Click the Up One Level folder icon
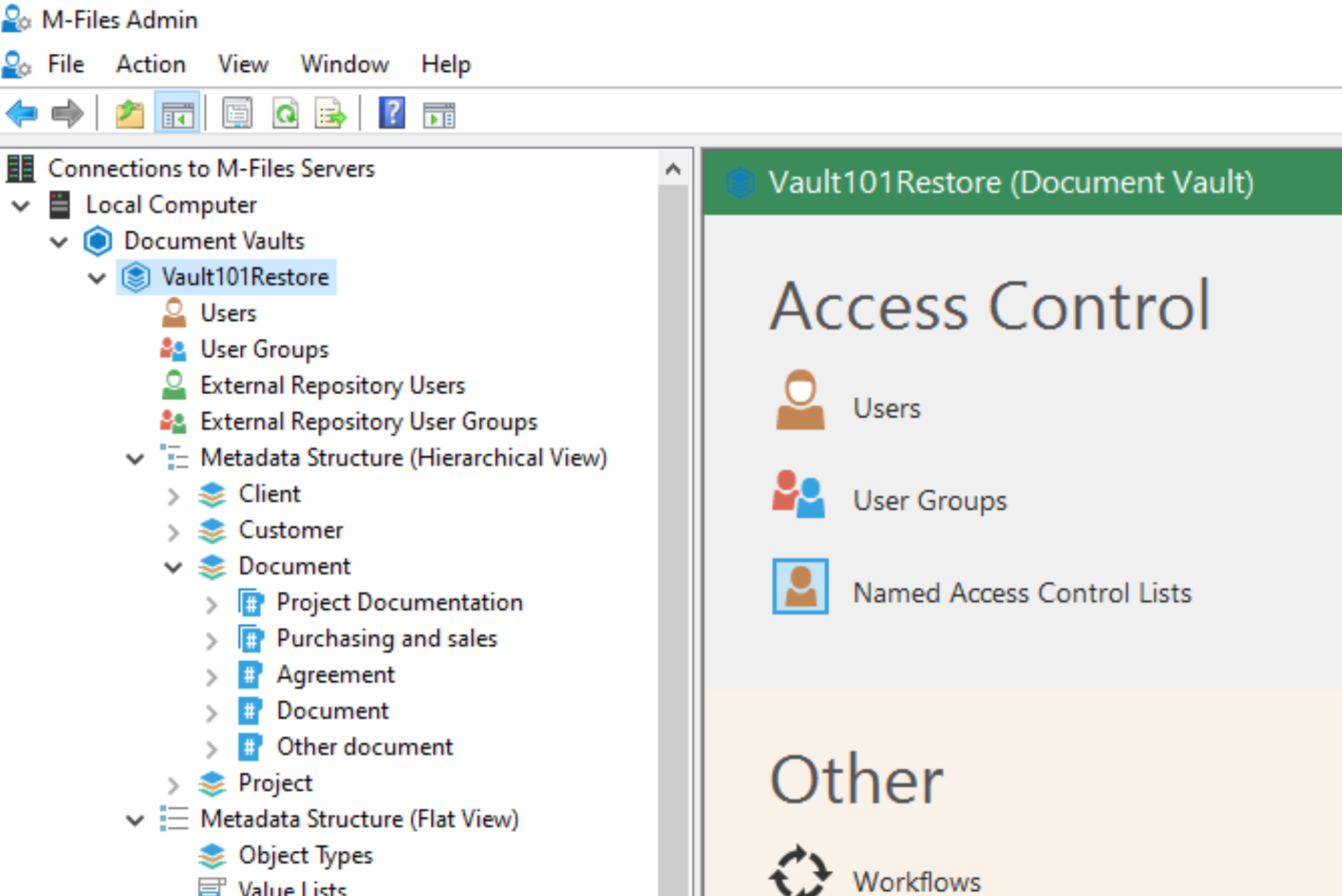This screenshot has height=896, width=1342. click(129, 114)
